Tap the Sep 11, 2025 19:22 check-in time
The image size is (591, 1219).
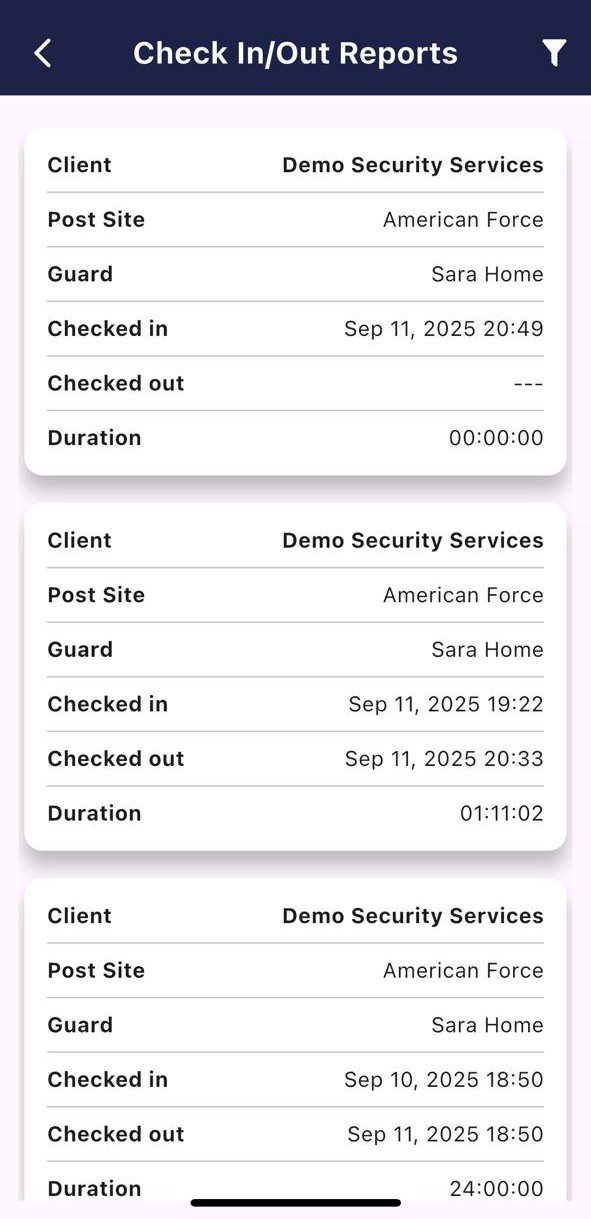tap(446, 704)
